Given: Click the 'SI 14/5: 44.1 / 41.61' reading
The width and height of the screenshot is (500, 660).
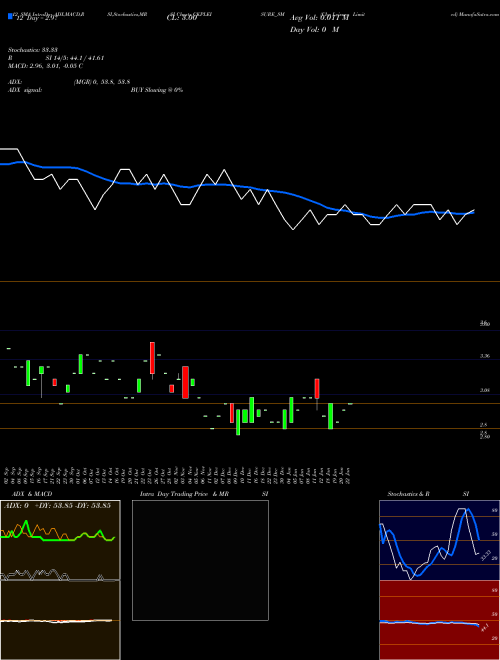Looking at the screenshot, I should pyautogui.click(x=74, y=58).
